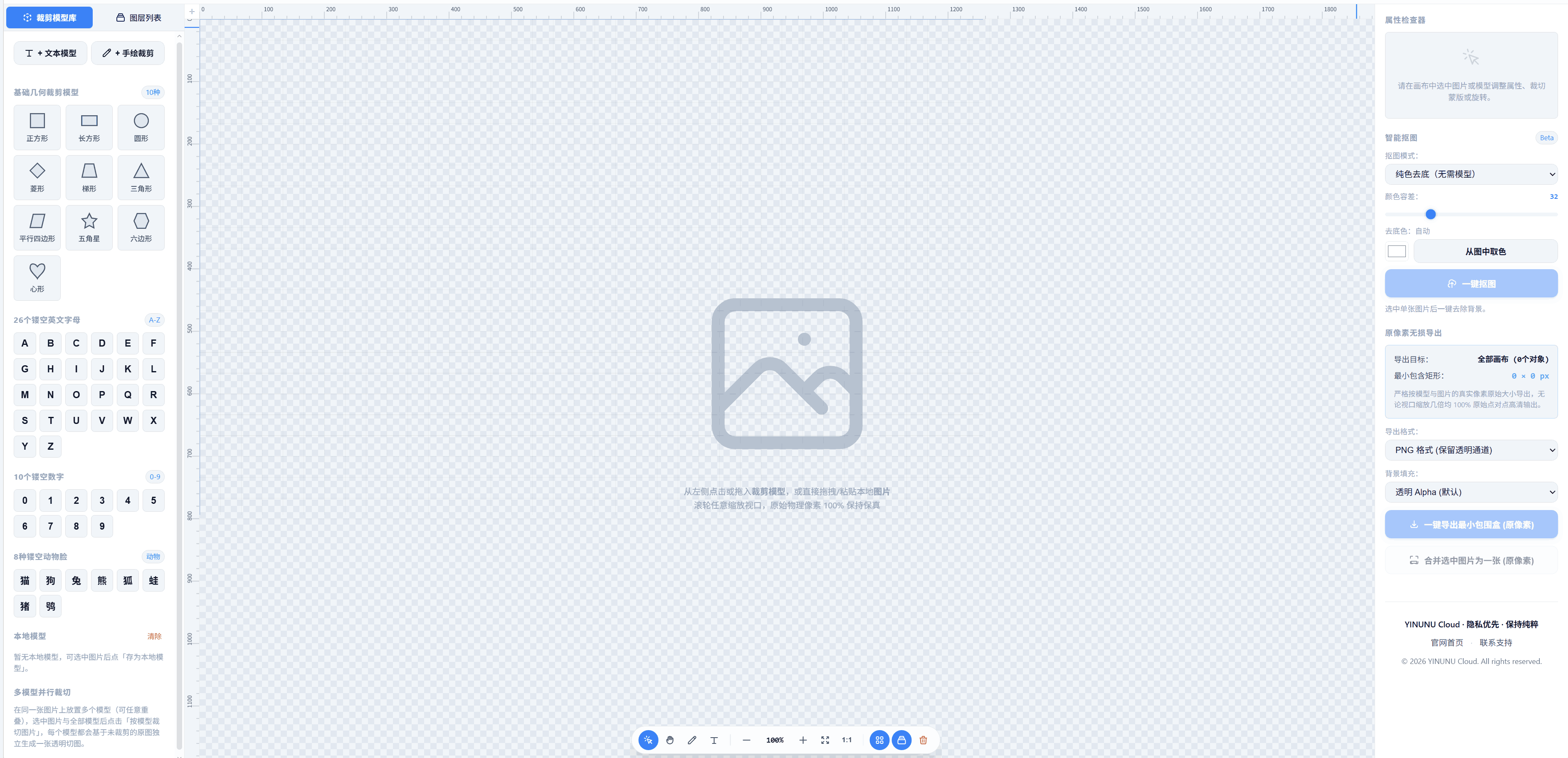Image resolution: width=1568 pixels, height=758 pixels.
Task: Click the white 去底色 color swatch
Action: 1396,251
